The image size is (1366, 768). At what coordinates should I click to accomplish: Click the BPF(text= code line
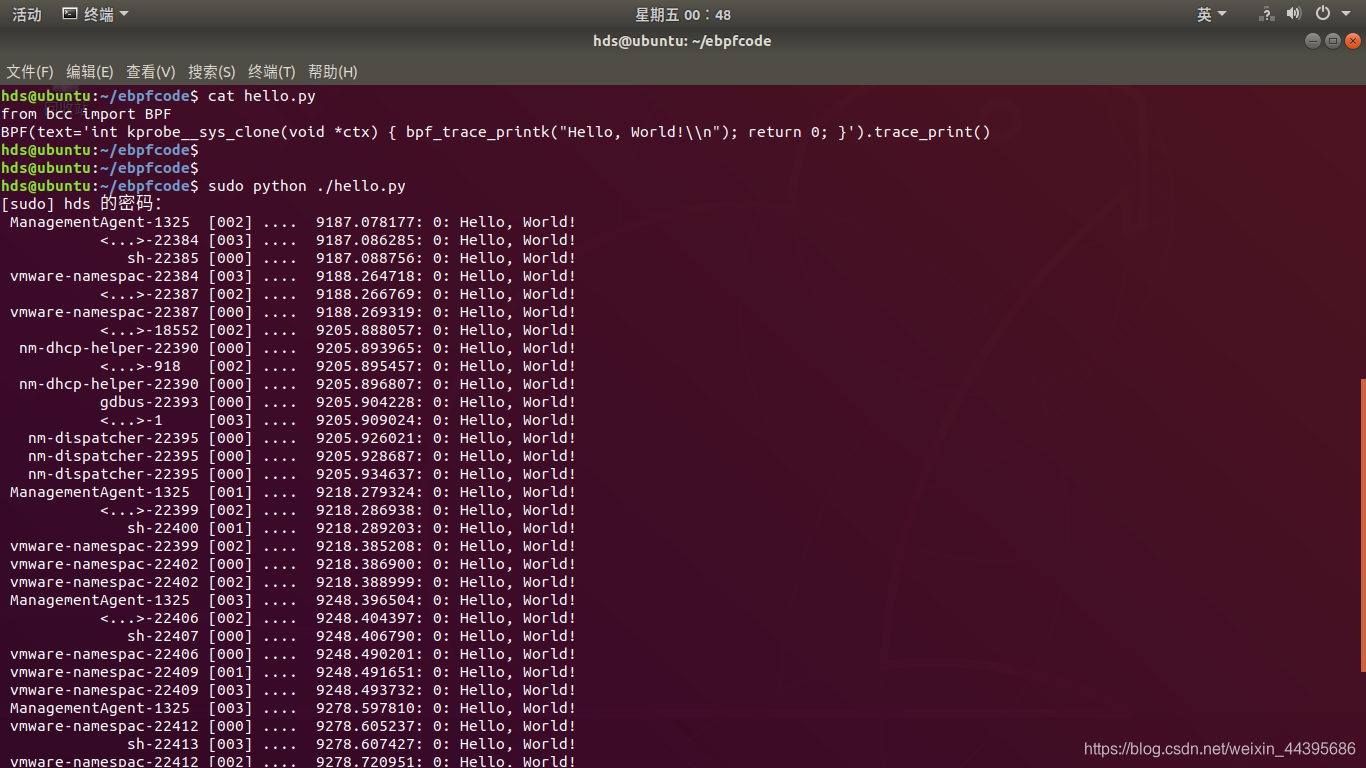coord(495,132)
